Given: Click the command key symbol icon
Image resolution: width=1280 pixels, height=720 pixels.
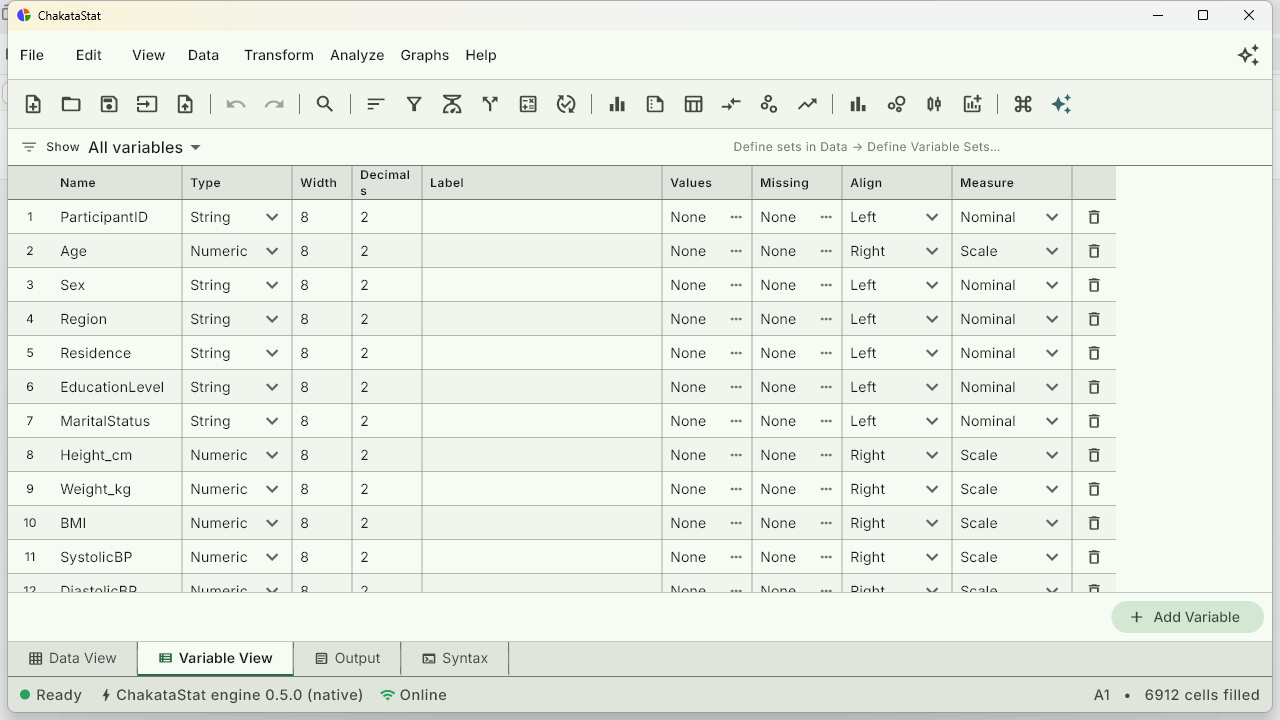Looking at the screenshot, I should (1023, 104).
